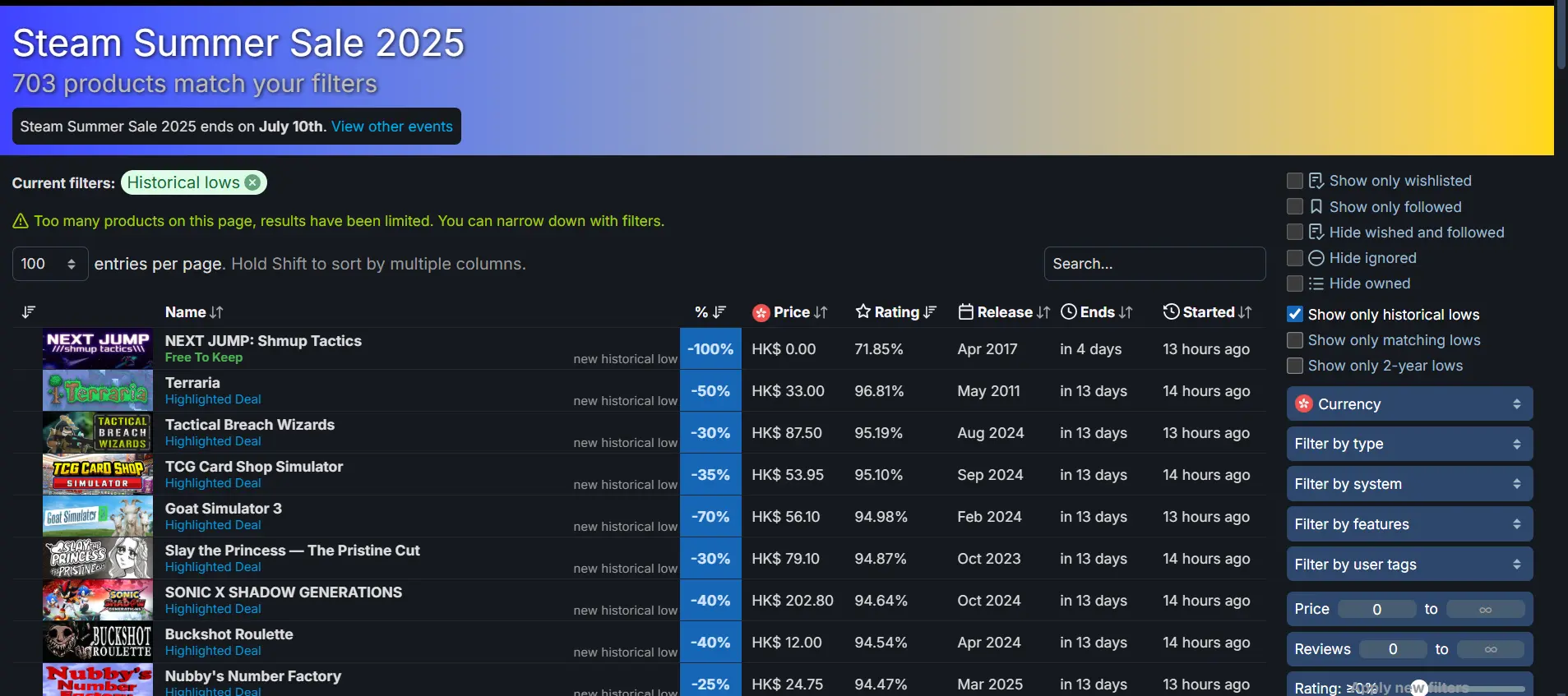Sort by Release date column

[x=1004, y=312]
